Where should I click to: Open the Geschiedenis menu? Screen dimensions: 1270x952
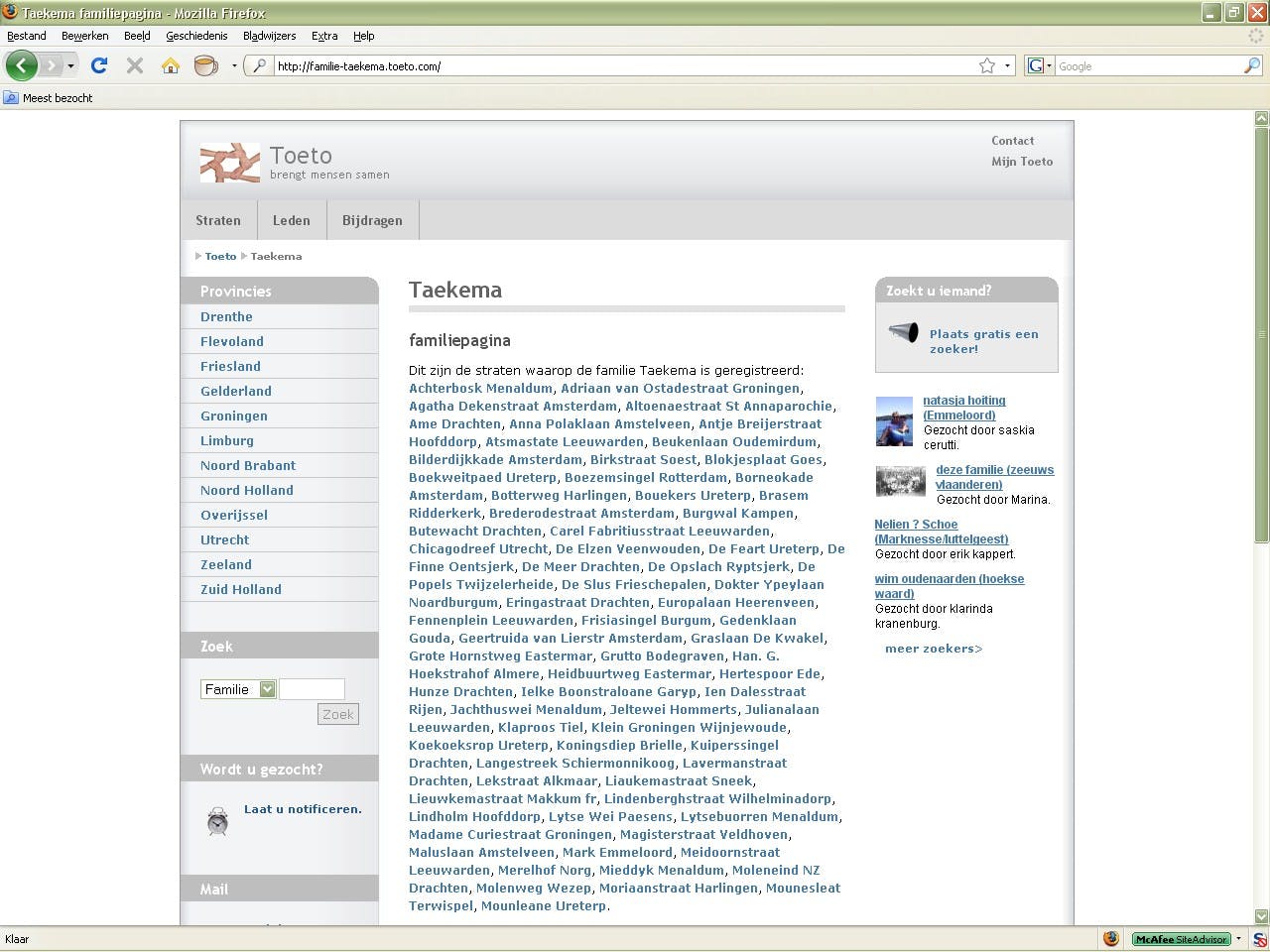coord(196,36)
